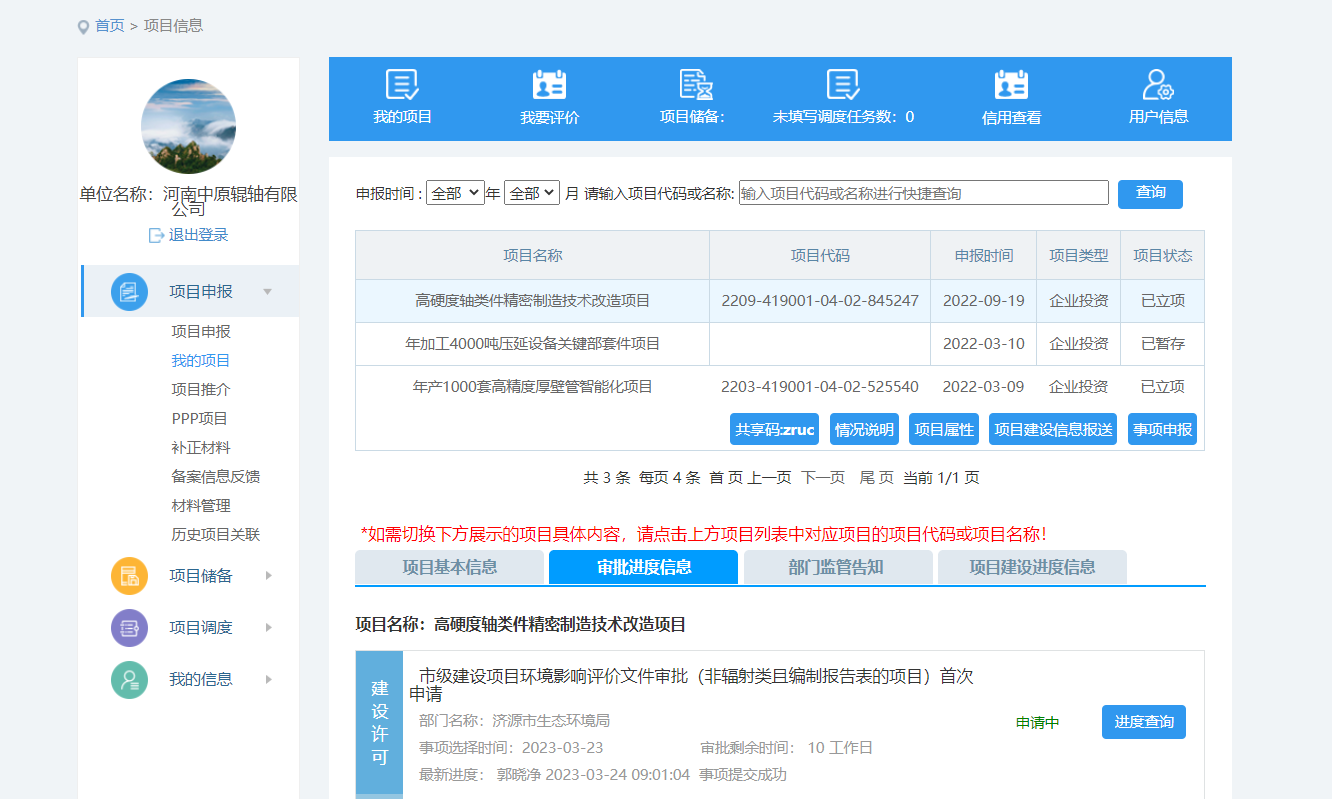Viewport: 1332px width, 799px height.
Task: Open the 我的项目 icon in top bar
Action: (402, 85)
